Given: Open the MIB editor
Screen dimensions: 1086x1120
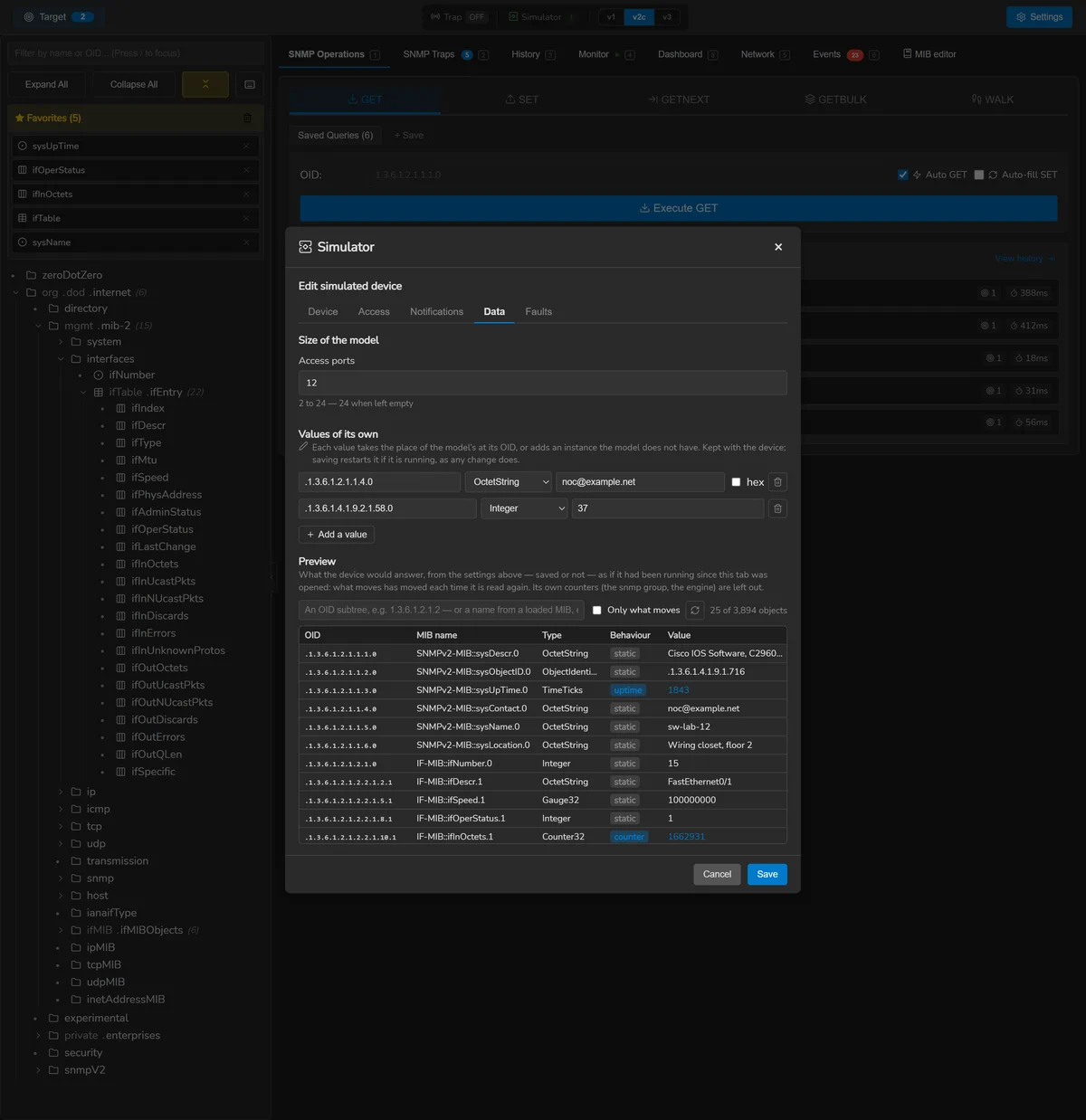Looking at the screenshot, I should coord(929,54).
